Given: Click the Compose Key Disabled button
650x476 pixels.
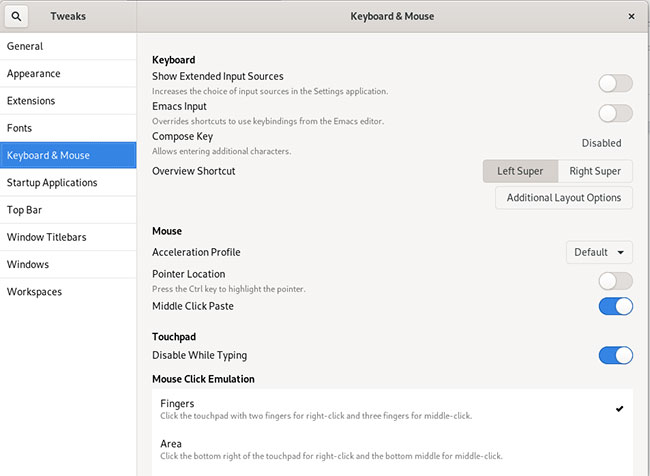Looking at the screenshot, I should [601, 143].
